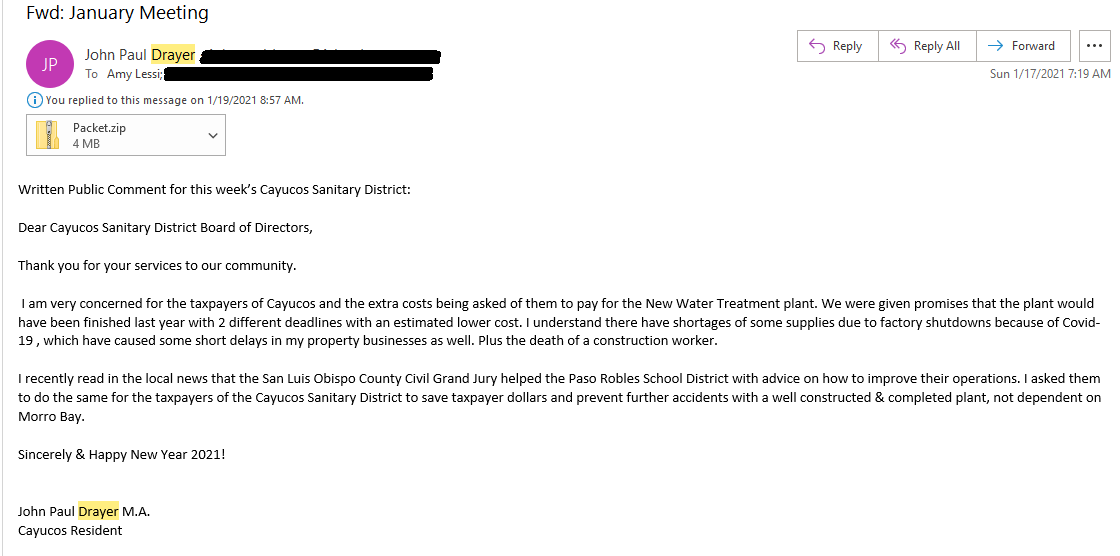This screenshot has width=1120, height=556.
Task: Click the "Cayucos Resident" signature line
Action: click(70, 530)
